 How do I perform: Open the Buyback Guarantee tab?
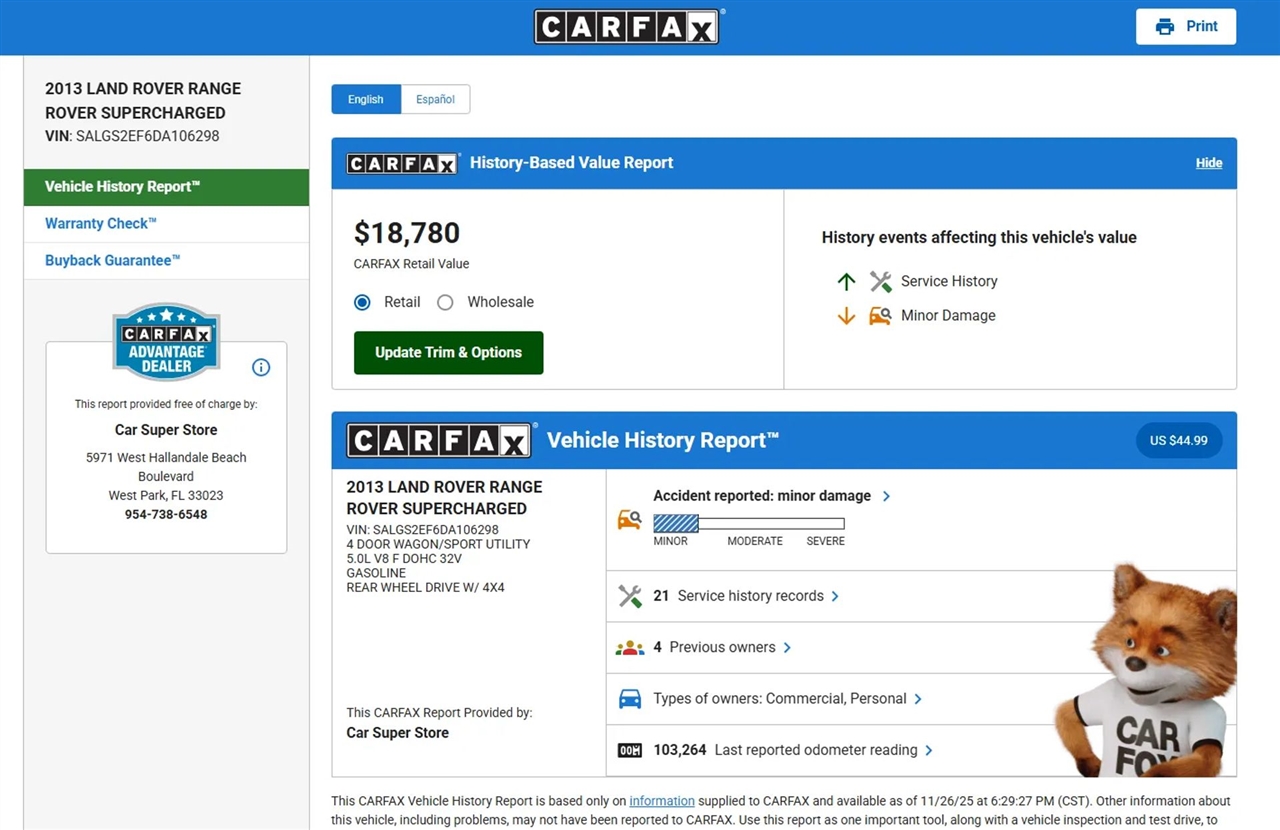coord(113,260)
